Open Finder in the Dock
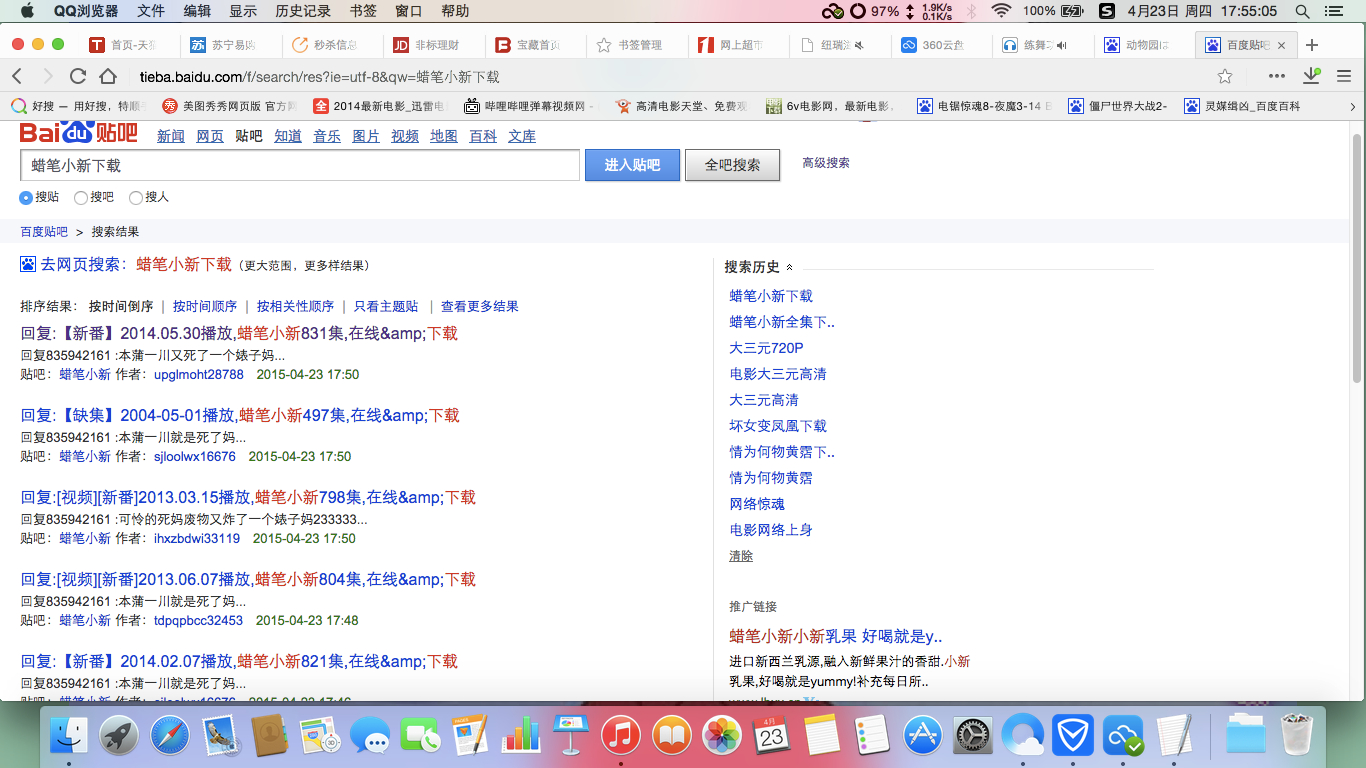This screenshot has width=1366, height=768. click(x=69, y=737)
